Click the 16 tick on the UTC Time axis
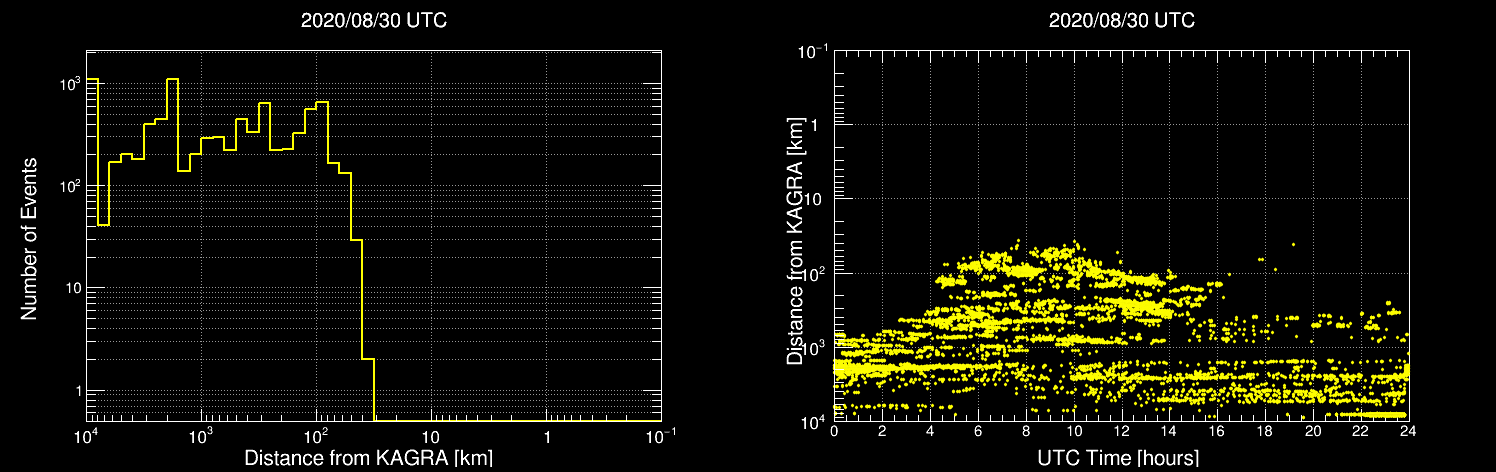 [1217, 430]
